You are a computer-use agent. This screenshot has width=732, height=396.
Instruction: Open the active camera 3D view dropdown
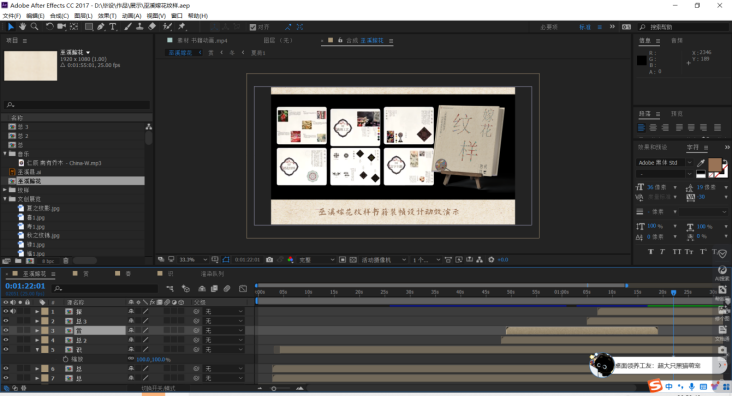click(x=383, y=260)
